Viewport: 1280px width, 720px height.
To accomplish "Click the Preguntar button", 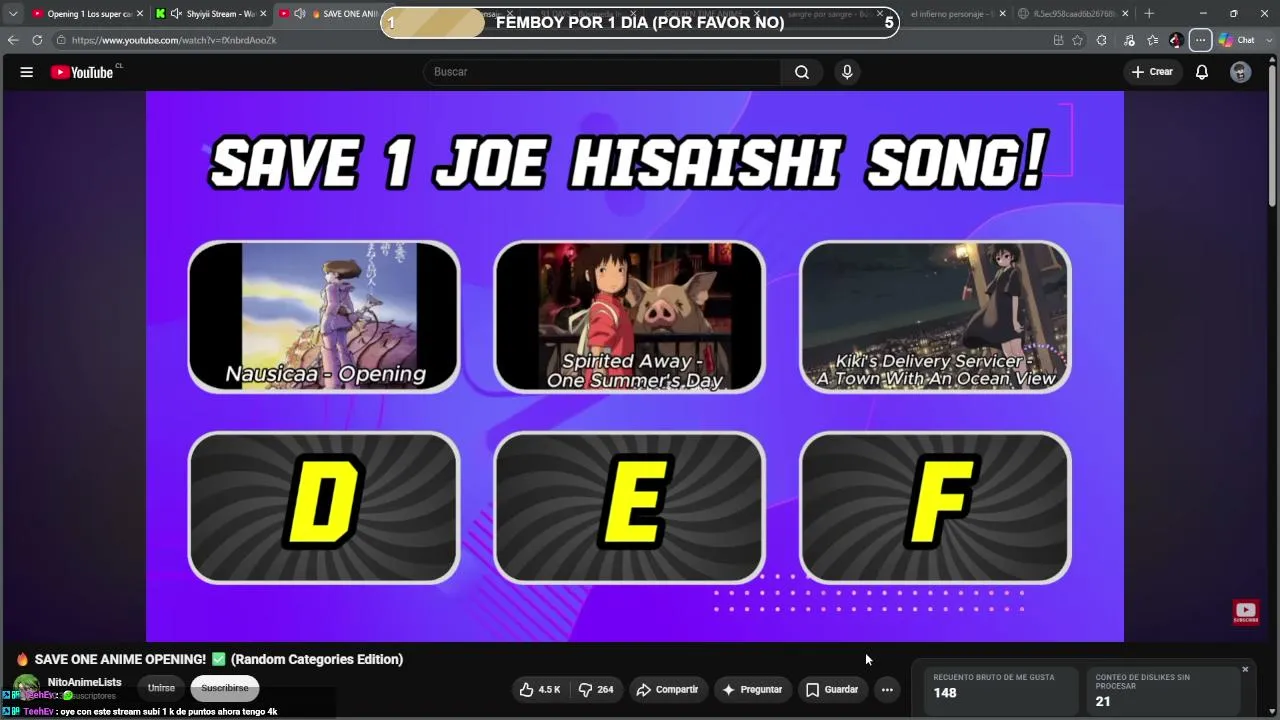I will point(752,689).
